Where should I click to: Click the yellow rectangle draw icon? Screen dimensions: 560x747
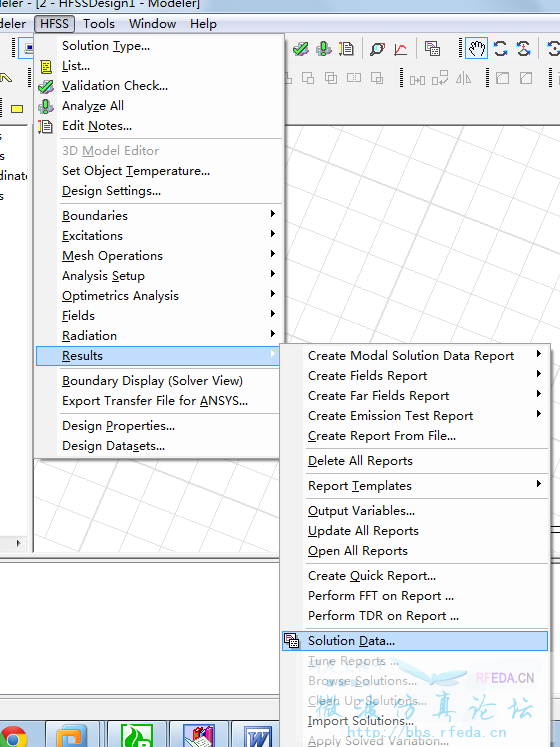(17, 109)
